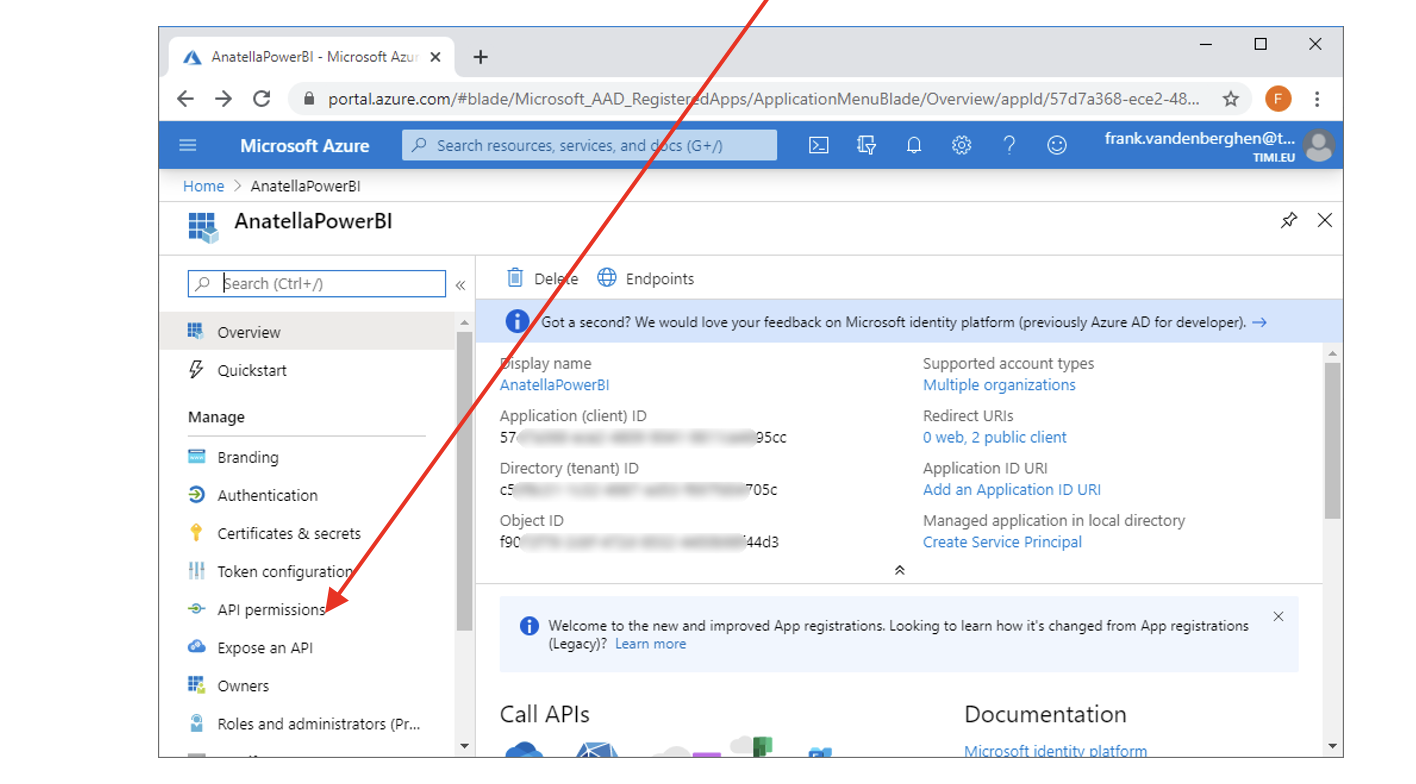
Task: Open directory and subscription filter icon
Action: 866,145
